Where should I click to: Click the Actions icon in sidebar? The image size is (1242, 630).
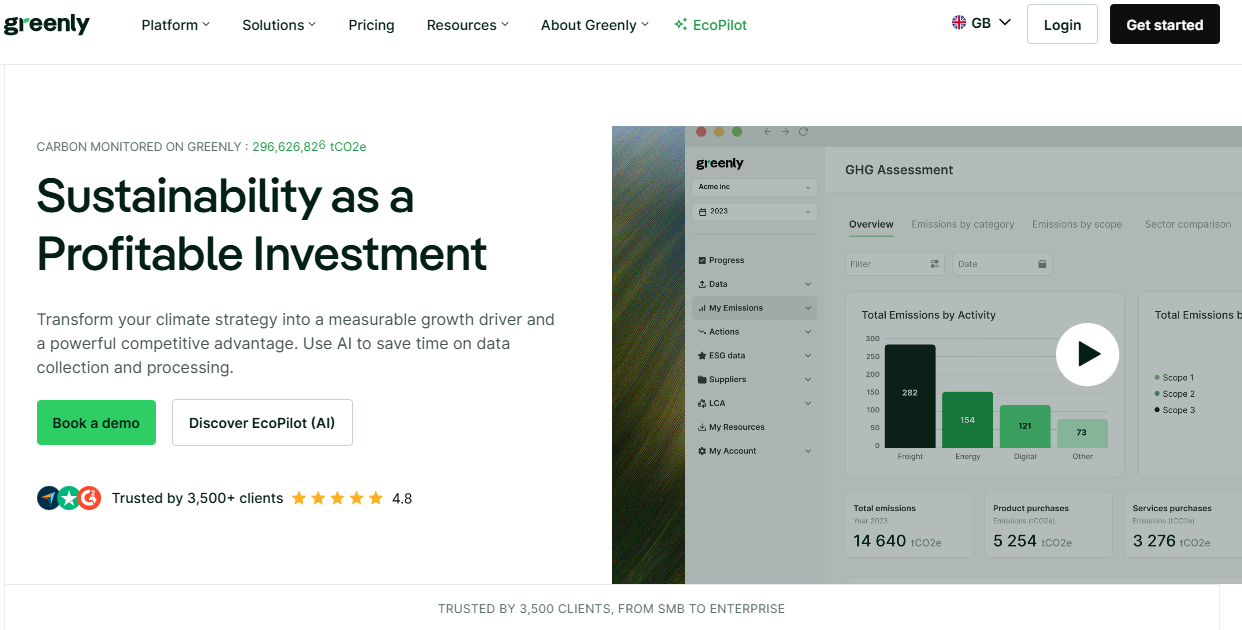(x=702, y=332)
